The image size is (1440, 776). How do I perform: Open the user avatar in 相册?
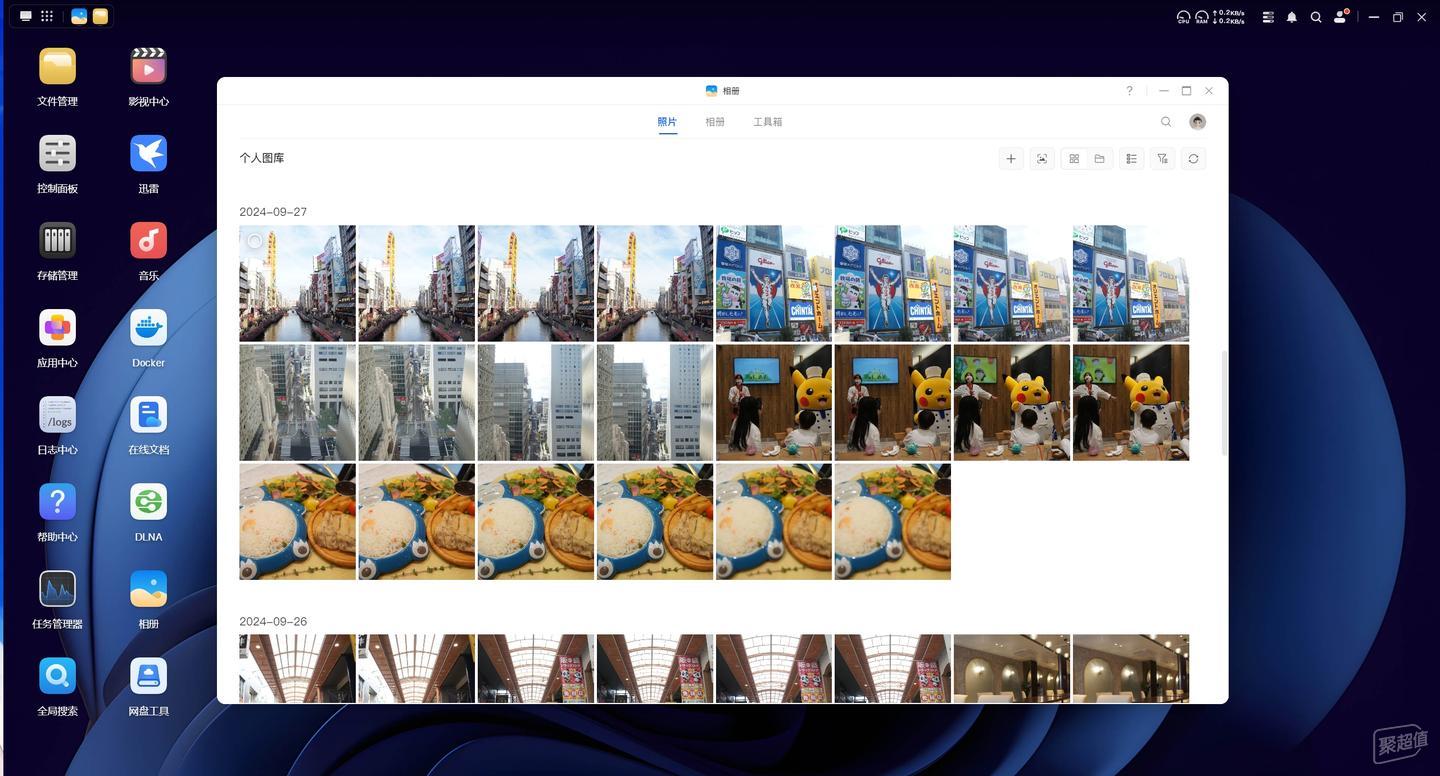pyautogui.click(x=1197, y=122)
